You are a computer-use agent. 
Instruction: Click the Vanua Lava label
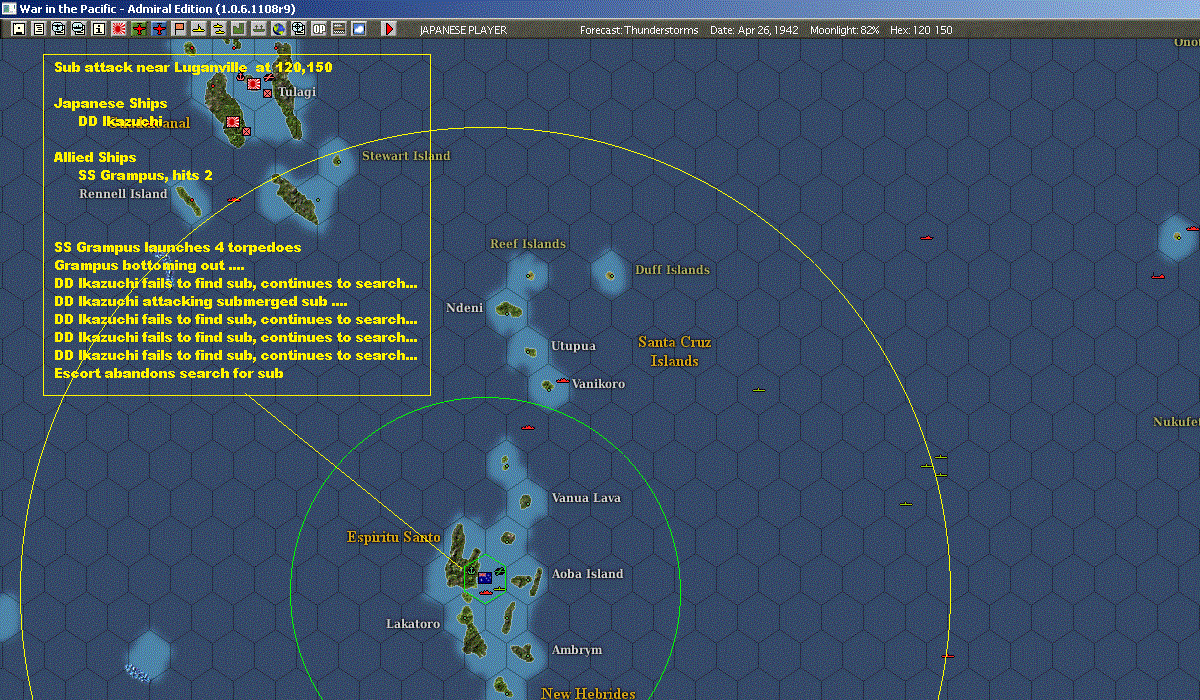pyautogui.click(x=586, y=498)
